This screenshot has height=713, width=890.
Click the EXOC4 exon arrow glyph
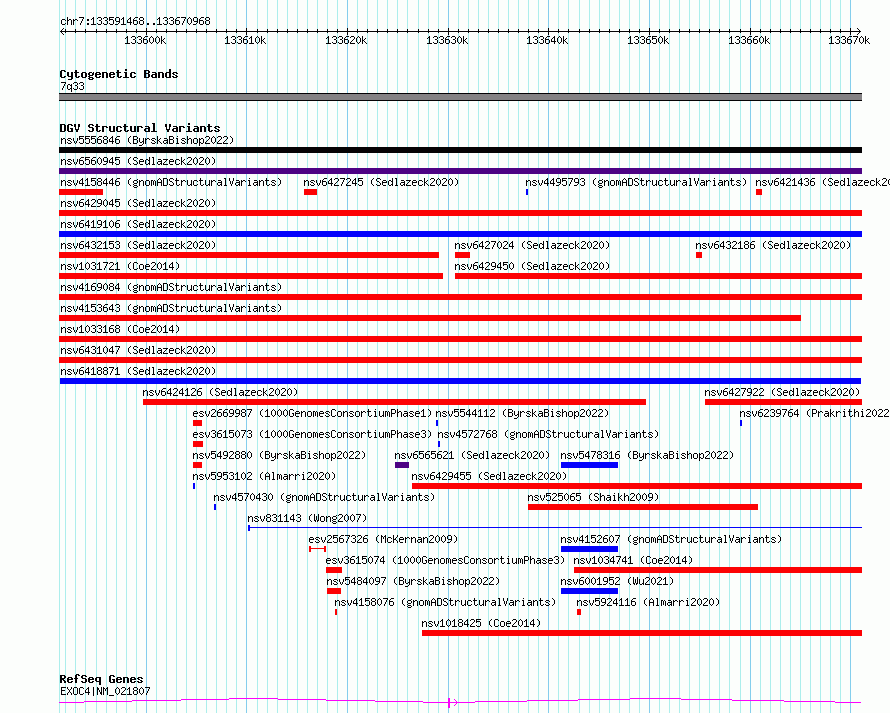452,703
